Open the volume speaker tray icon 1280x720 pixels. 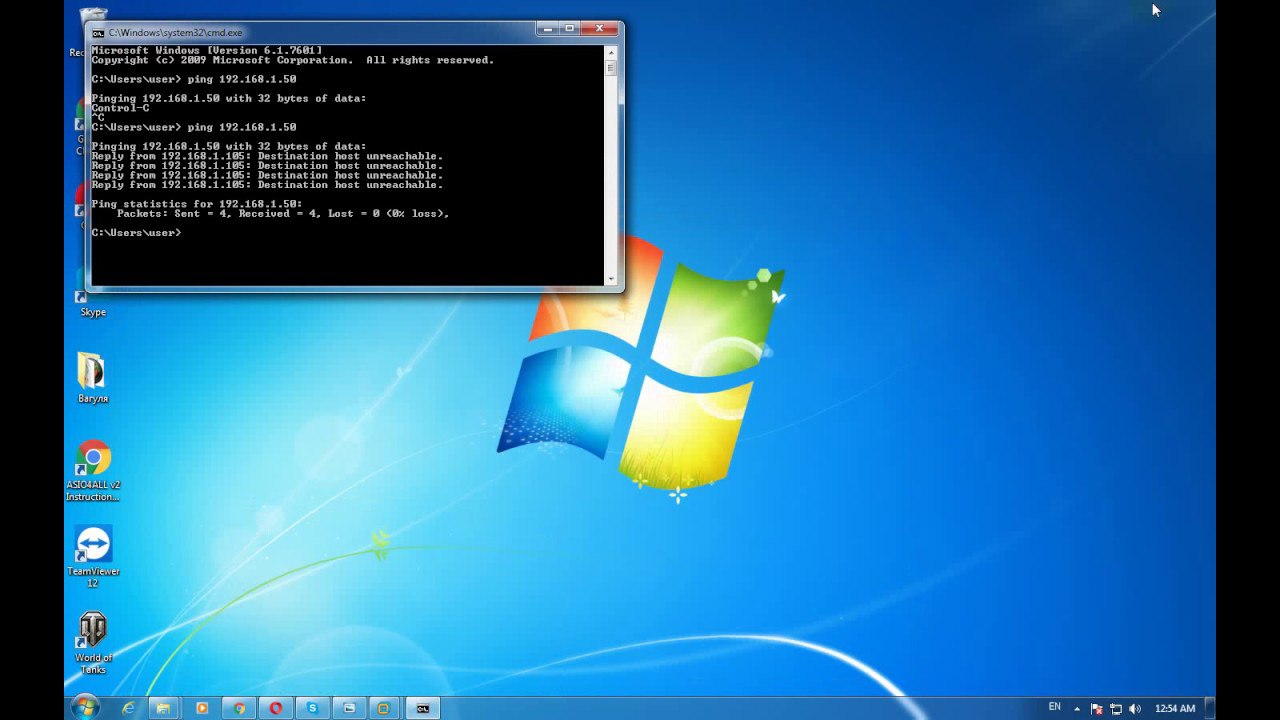point(1135,708)
